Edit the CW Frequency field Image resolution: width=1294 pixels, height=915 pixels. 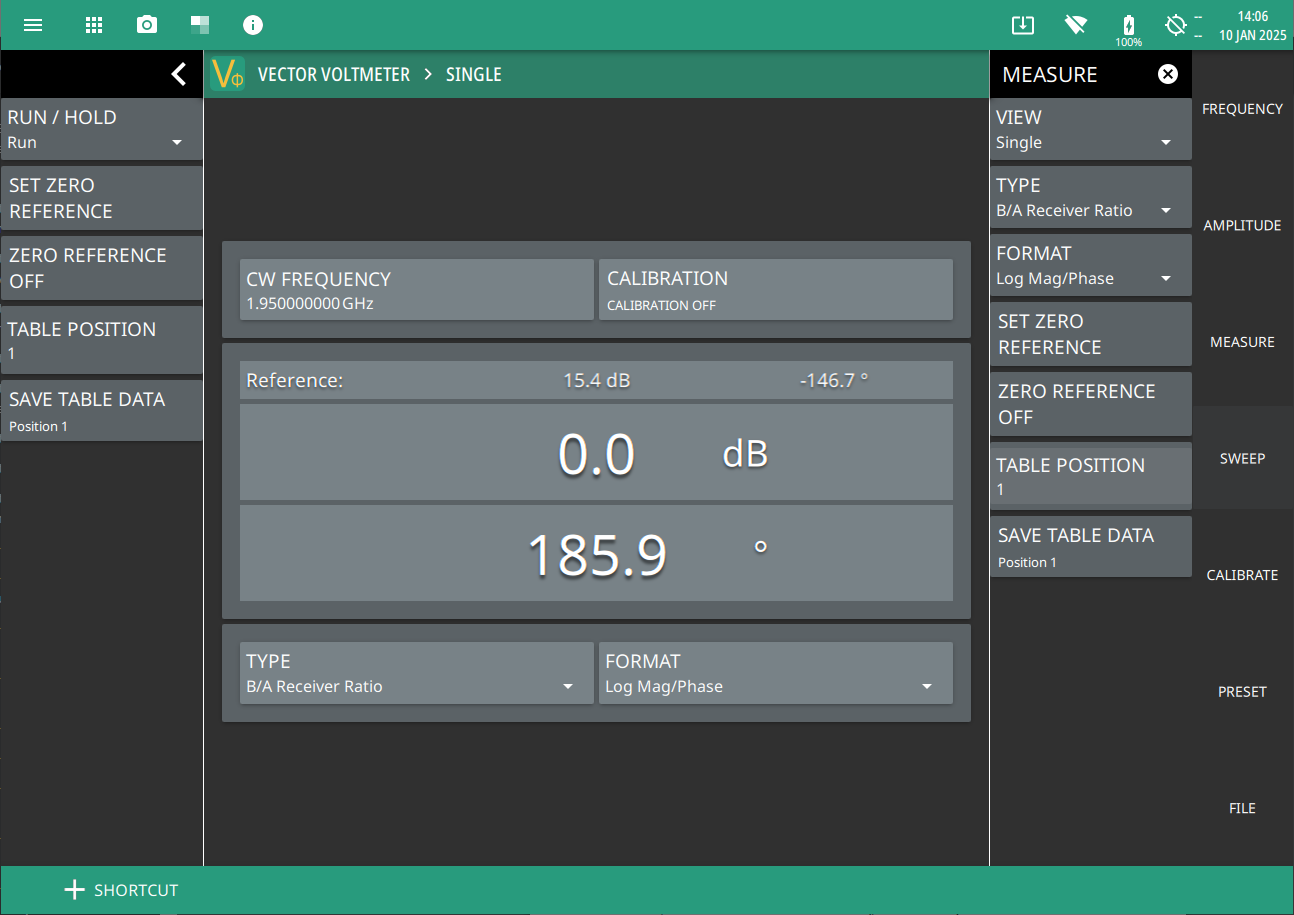tap(416, 291)
